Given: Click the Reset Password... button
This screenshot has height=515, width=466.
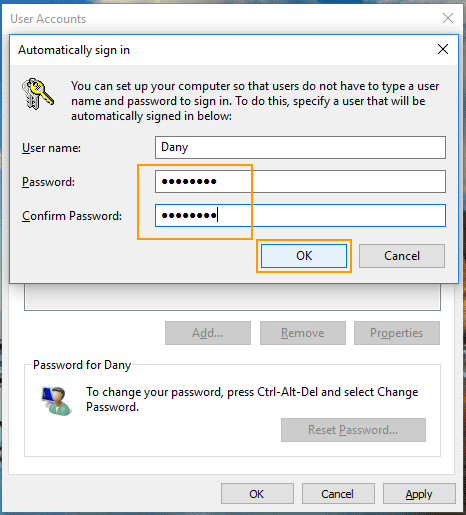Looking at the screenshot, I should pyautogui.click(x=353, y=430).
